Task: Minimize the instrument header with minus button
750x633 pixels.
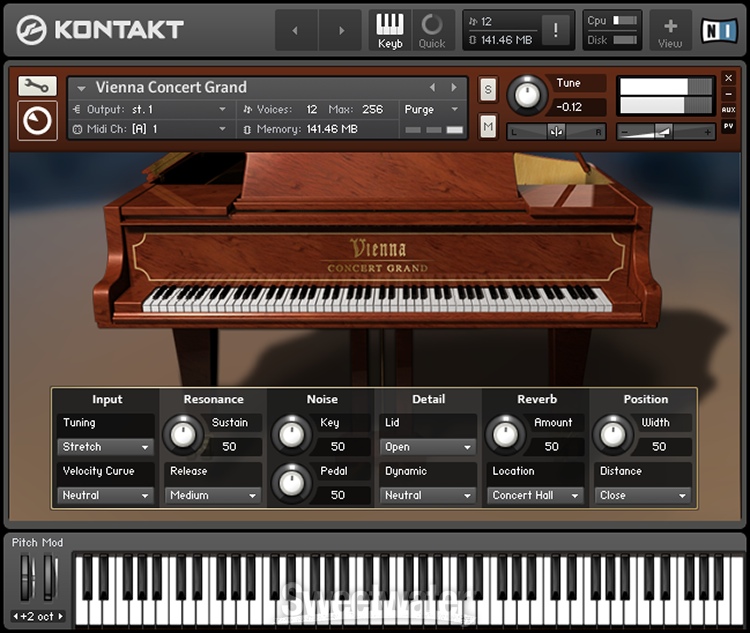Action: tap(728, 94)
